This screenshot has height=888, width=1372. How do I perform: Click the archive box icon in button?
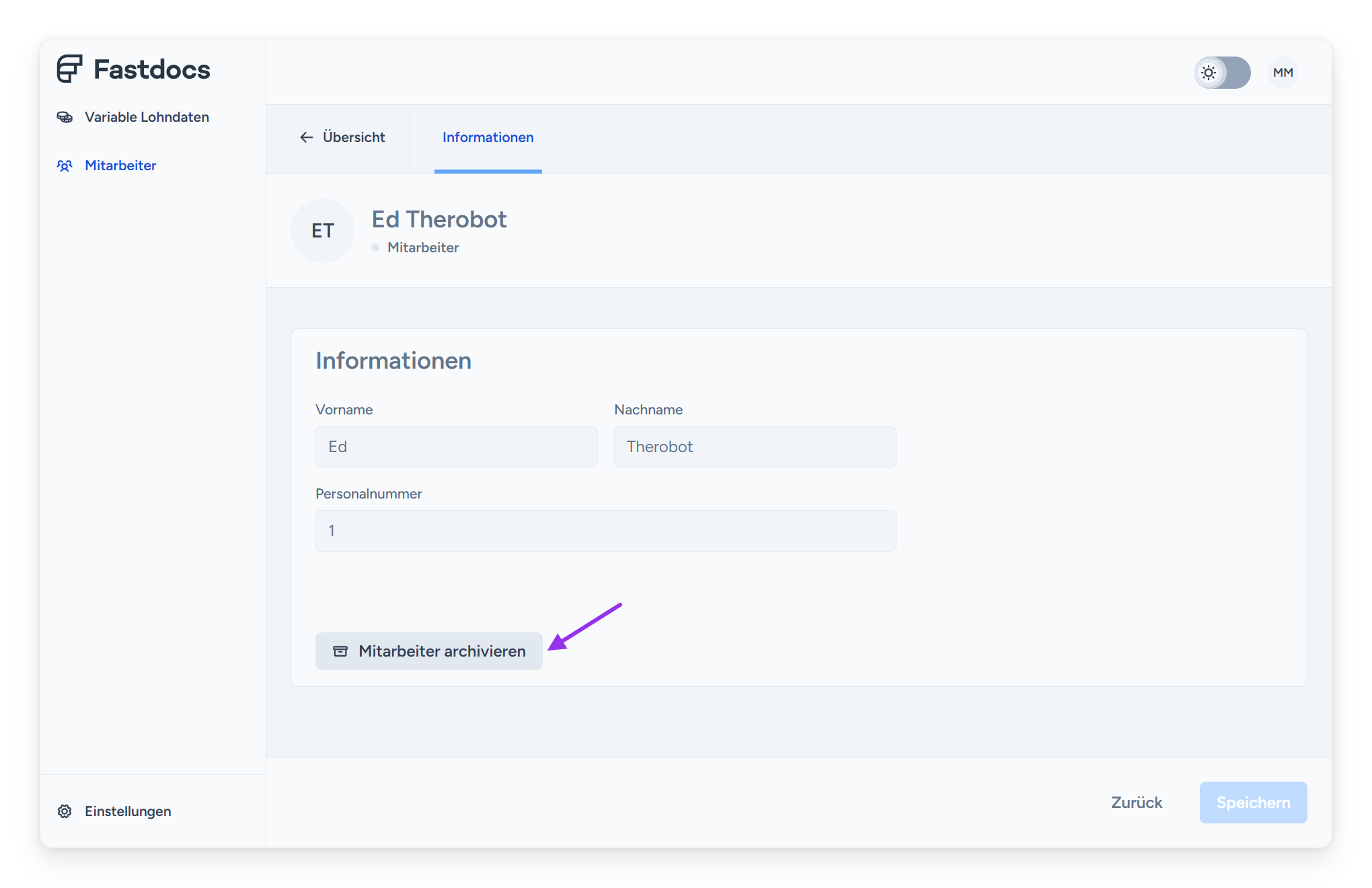340,651
